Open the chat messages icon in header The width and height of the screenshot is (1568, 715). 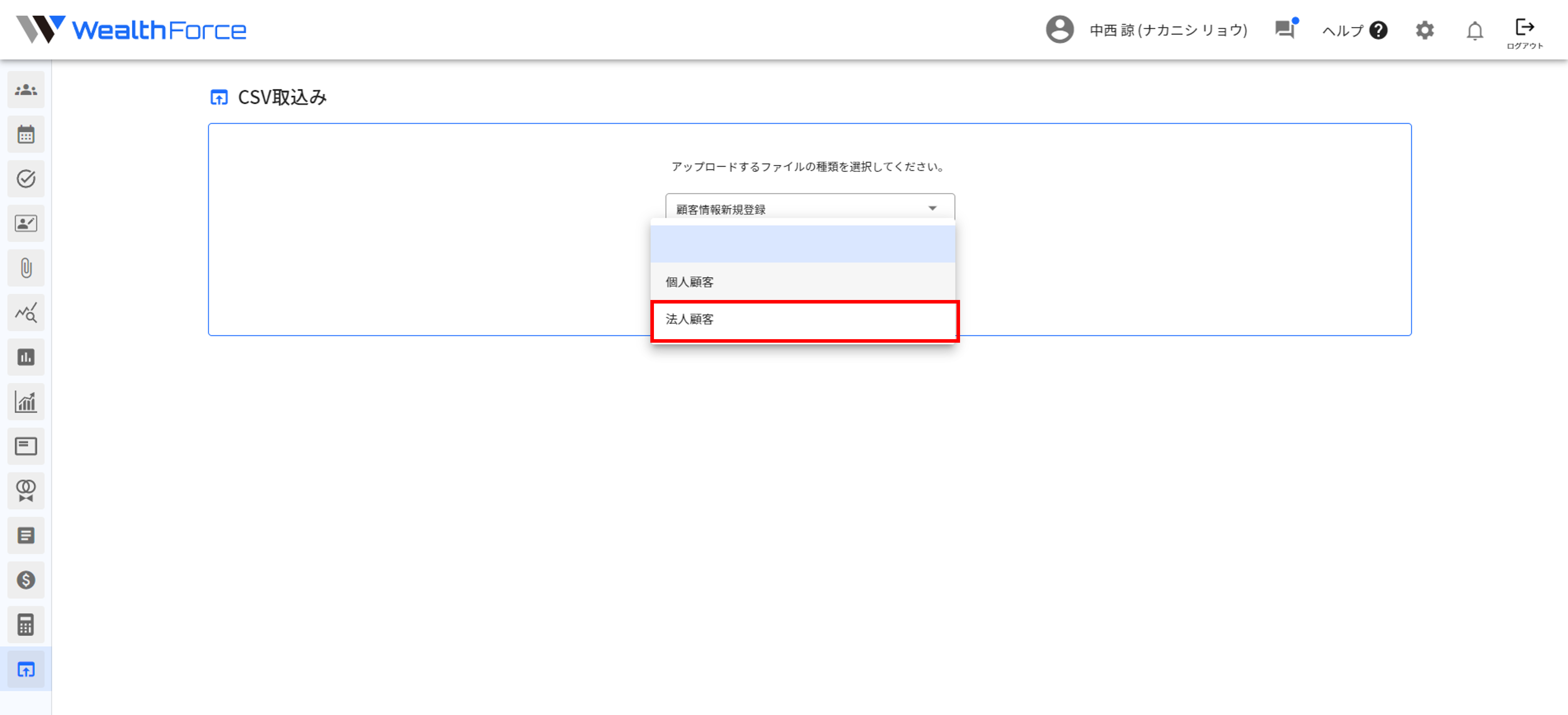pos(1285,29)
